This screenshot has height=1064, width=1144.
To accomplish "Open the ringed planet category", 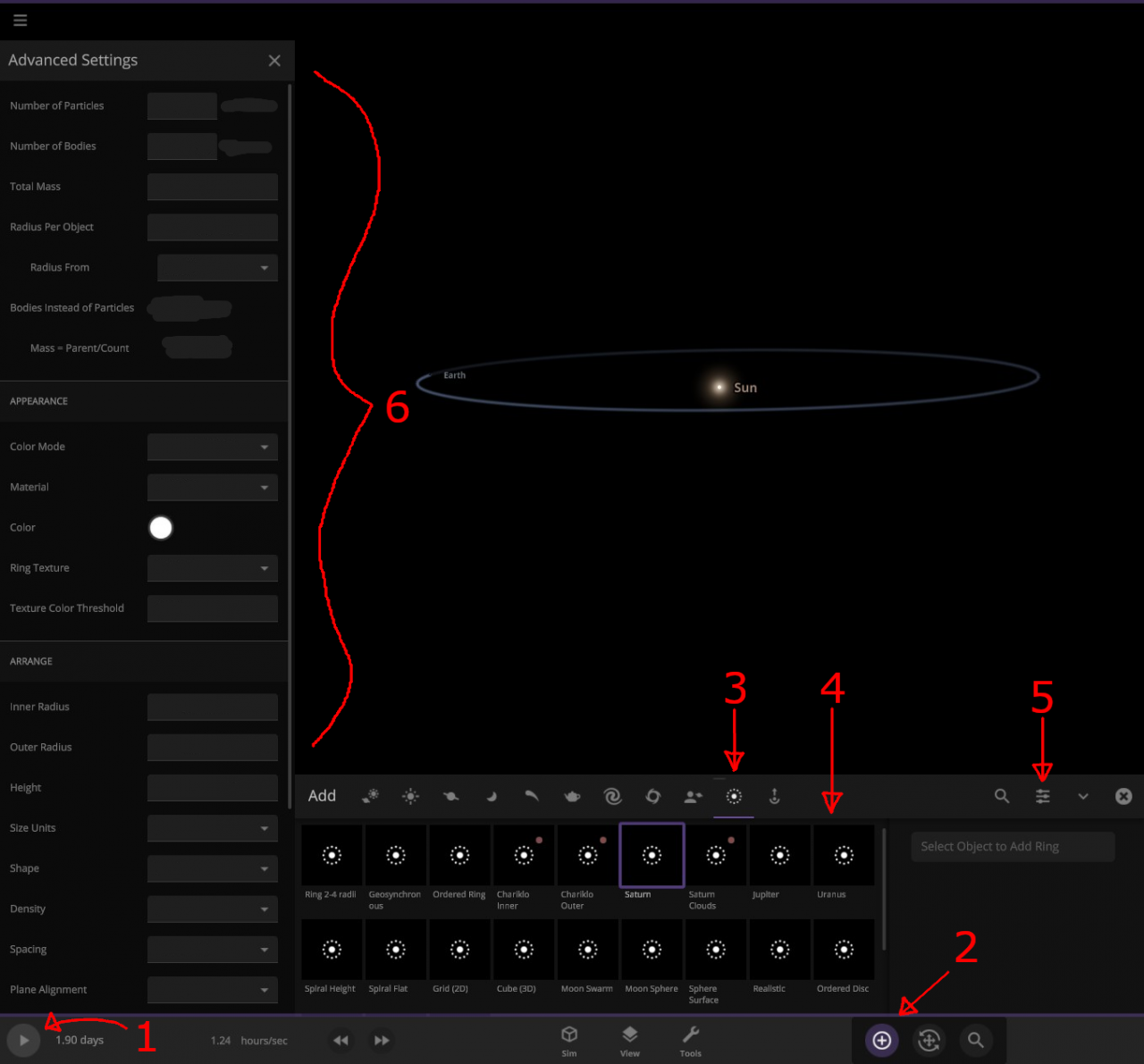I will 451,796.
